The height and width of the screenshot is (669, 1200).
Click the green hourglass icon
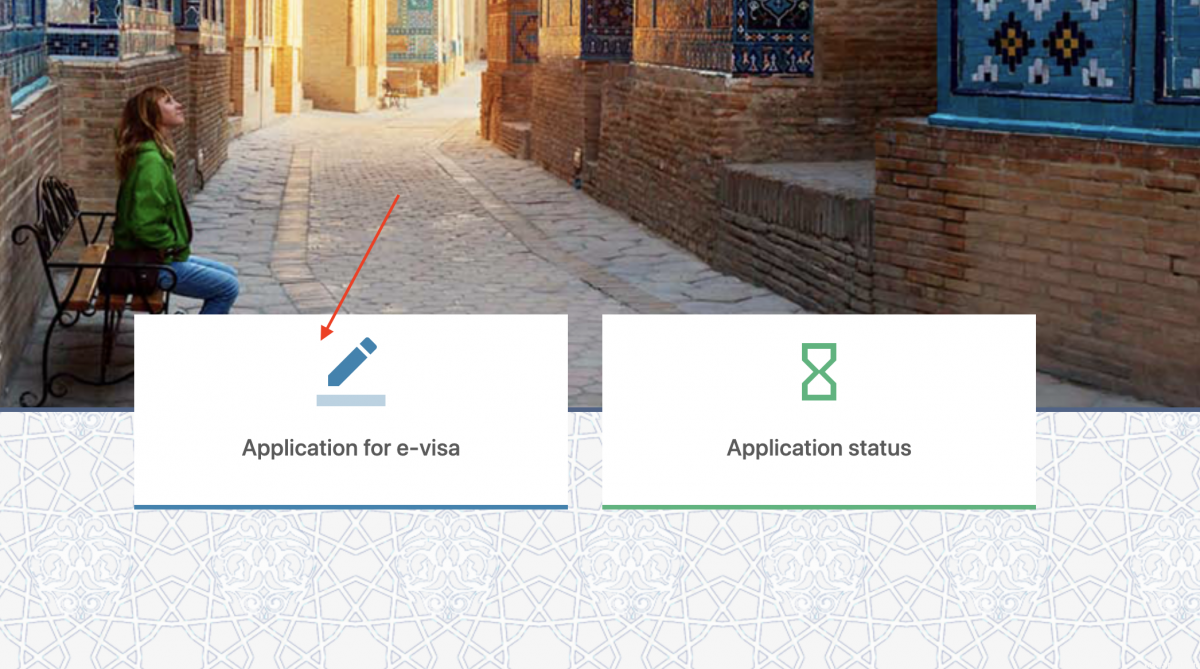[x=819, y=372]
